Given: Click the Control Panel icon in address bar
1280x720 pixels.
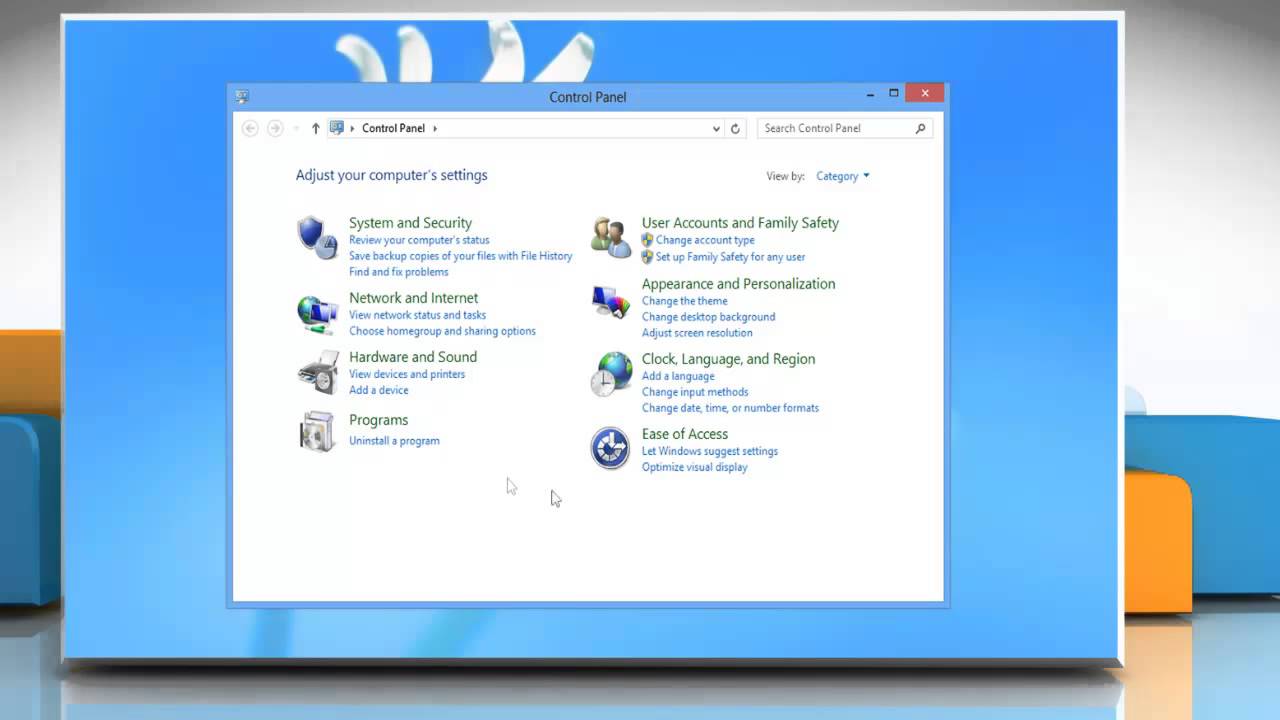Looking at the screenshot, I should click(x=337, y=128).
